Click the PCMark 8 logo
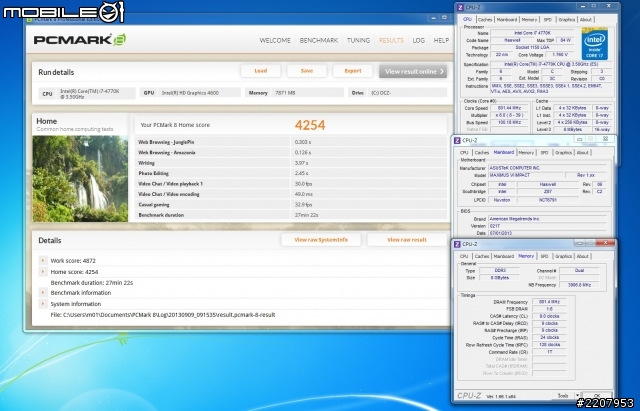Image resolution: width=640 pixels, height=411 pixels. [80, 40]
